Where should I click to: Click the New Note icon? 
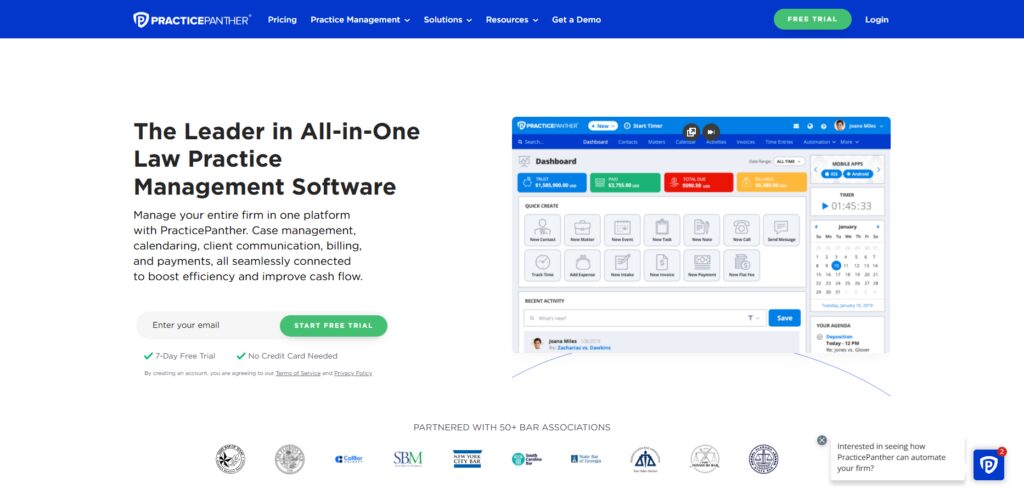point(702,230)
